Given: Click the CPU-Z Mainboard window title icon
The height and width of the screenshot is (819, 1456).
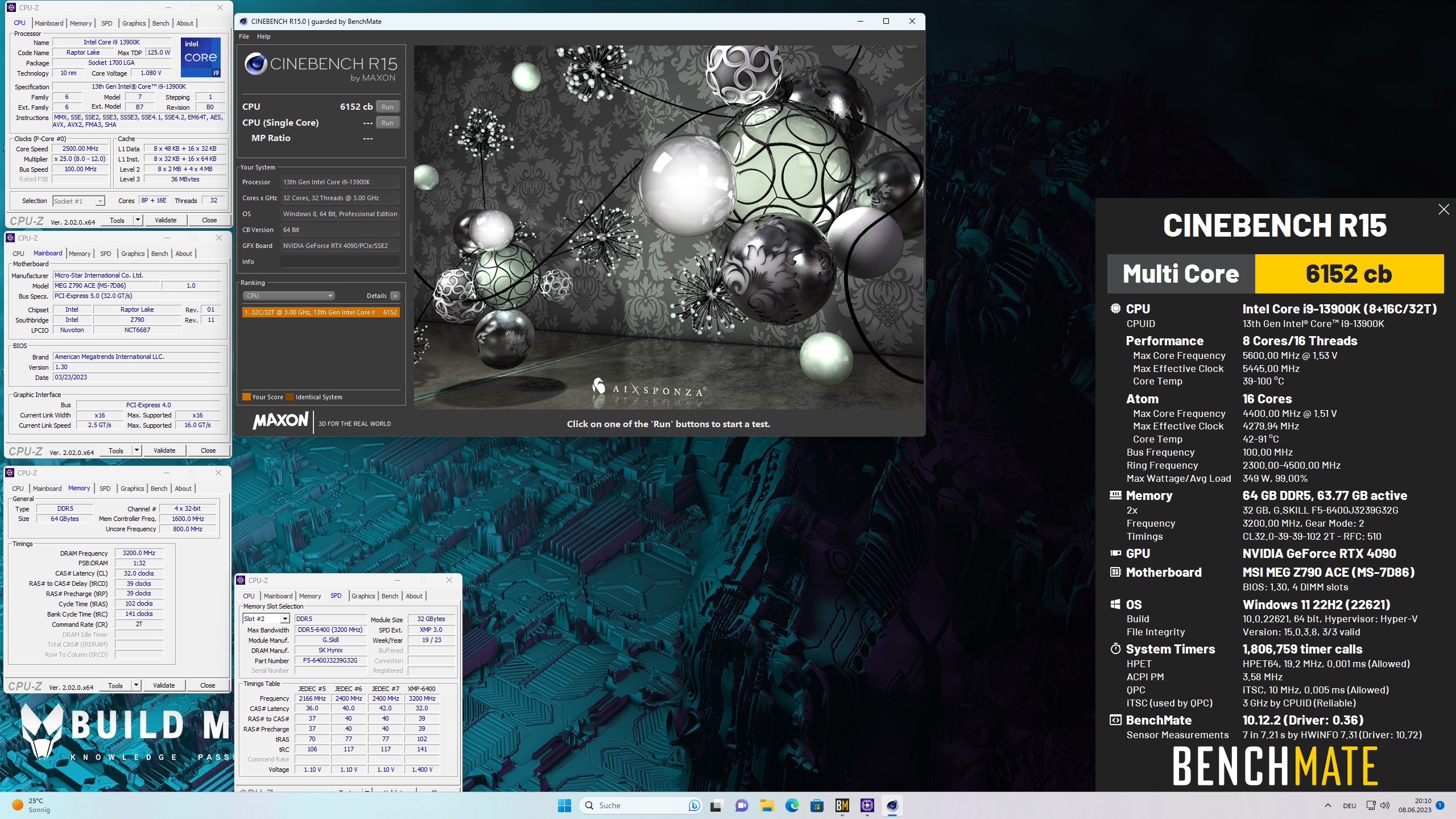Looking at the screenshot, I should 11,238.
